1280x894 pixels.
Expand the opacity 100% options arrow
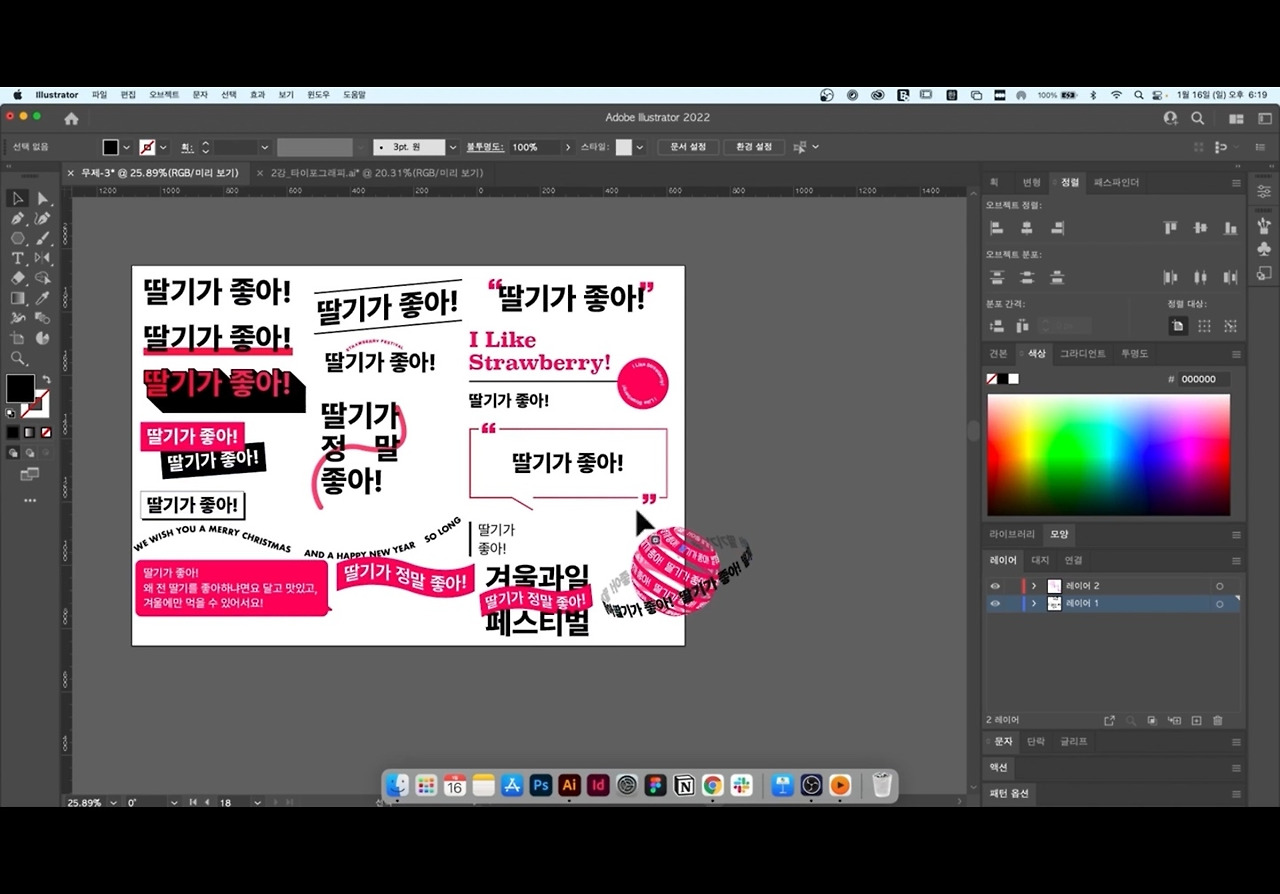tap(568, 147)
